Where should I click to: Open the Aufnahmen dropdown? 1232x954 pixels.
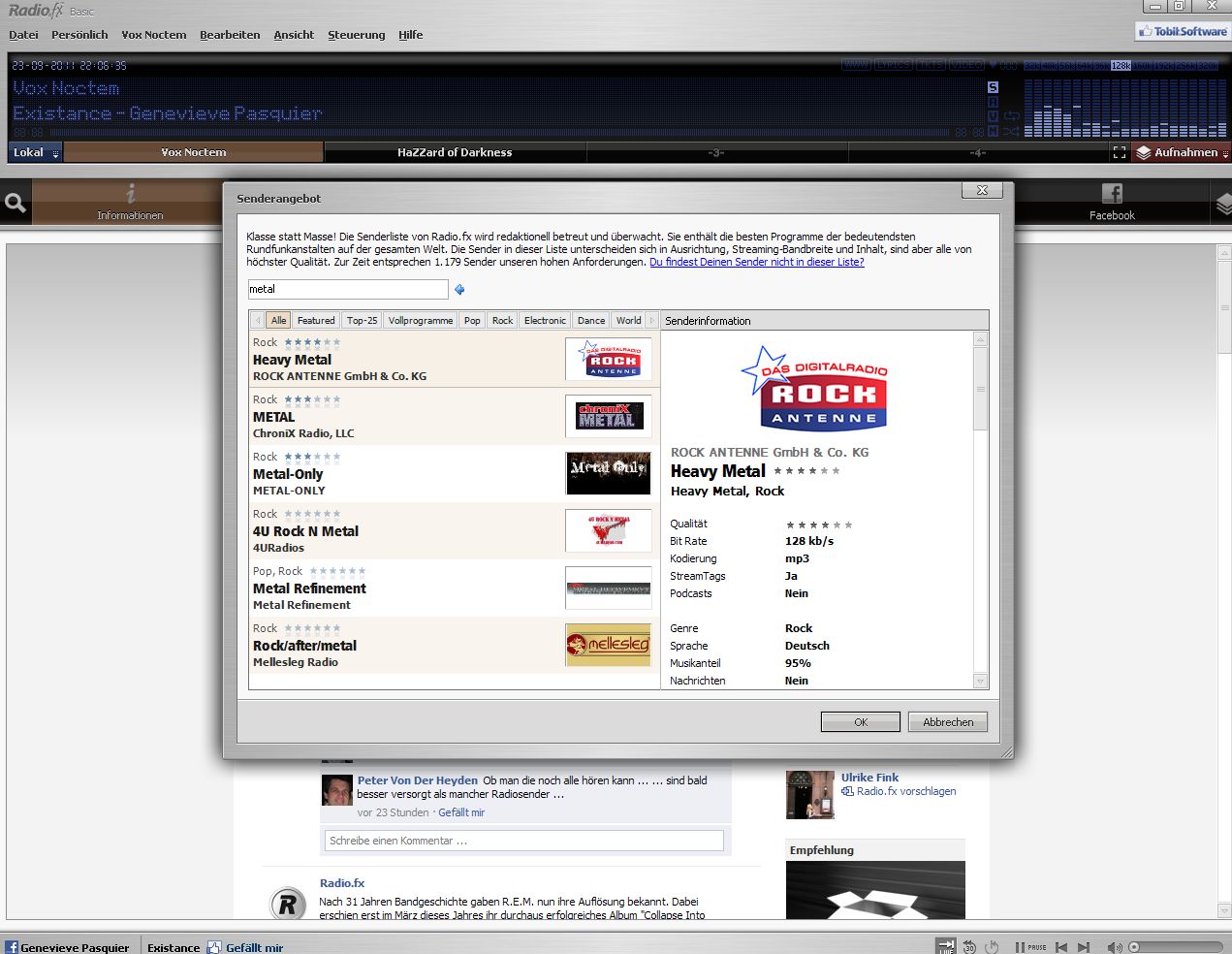point(1182,152)
